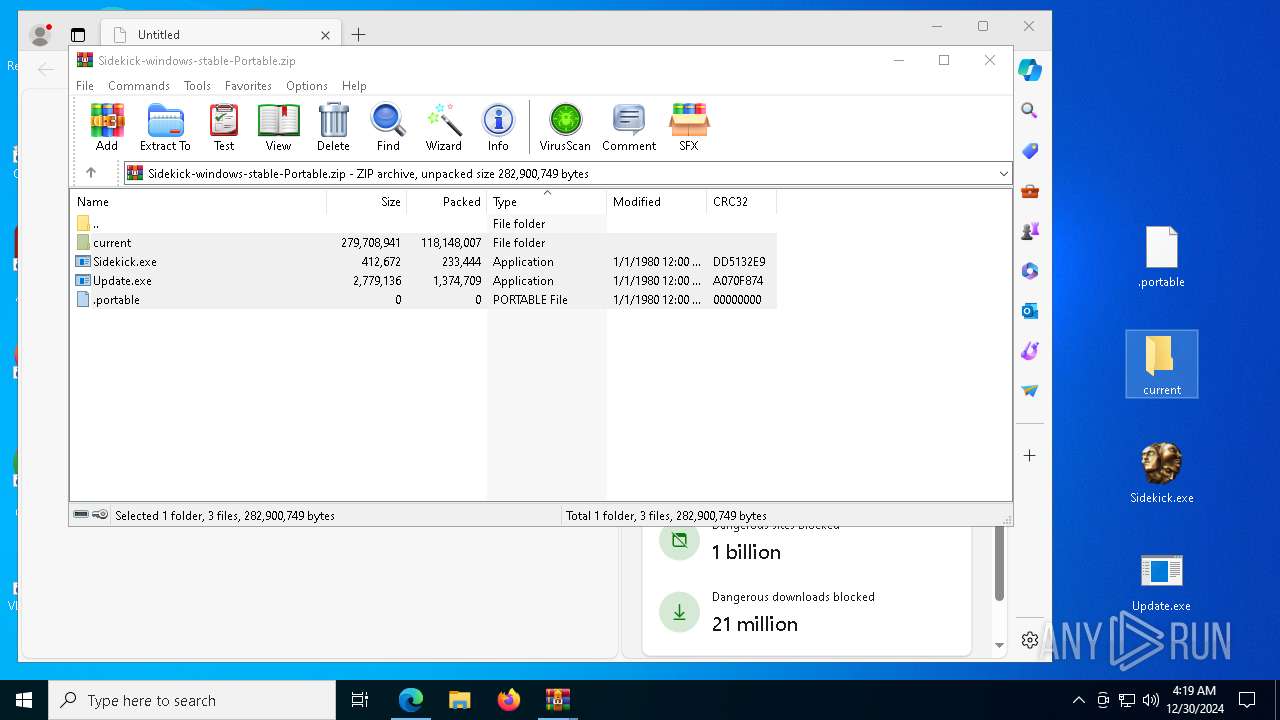The height and width of the screenshot is (720, 1280).
Task: Sort list by Name column
Action: tap(198, 202)
